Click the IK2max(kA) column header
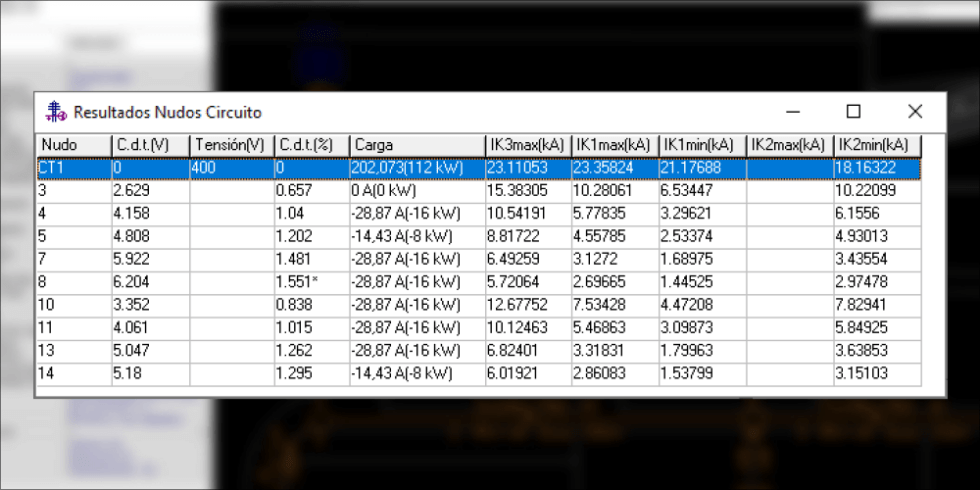 pyautogui.click(x=788, y=145)
